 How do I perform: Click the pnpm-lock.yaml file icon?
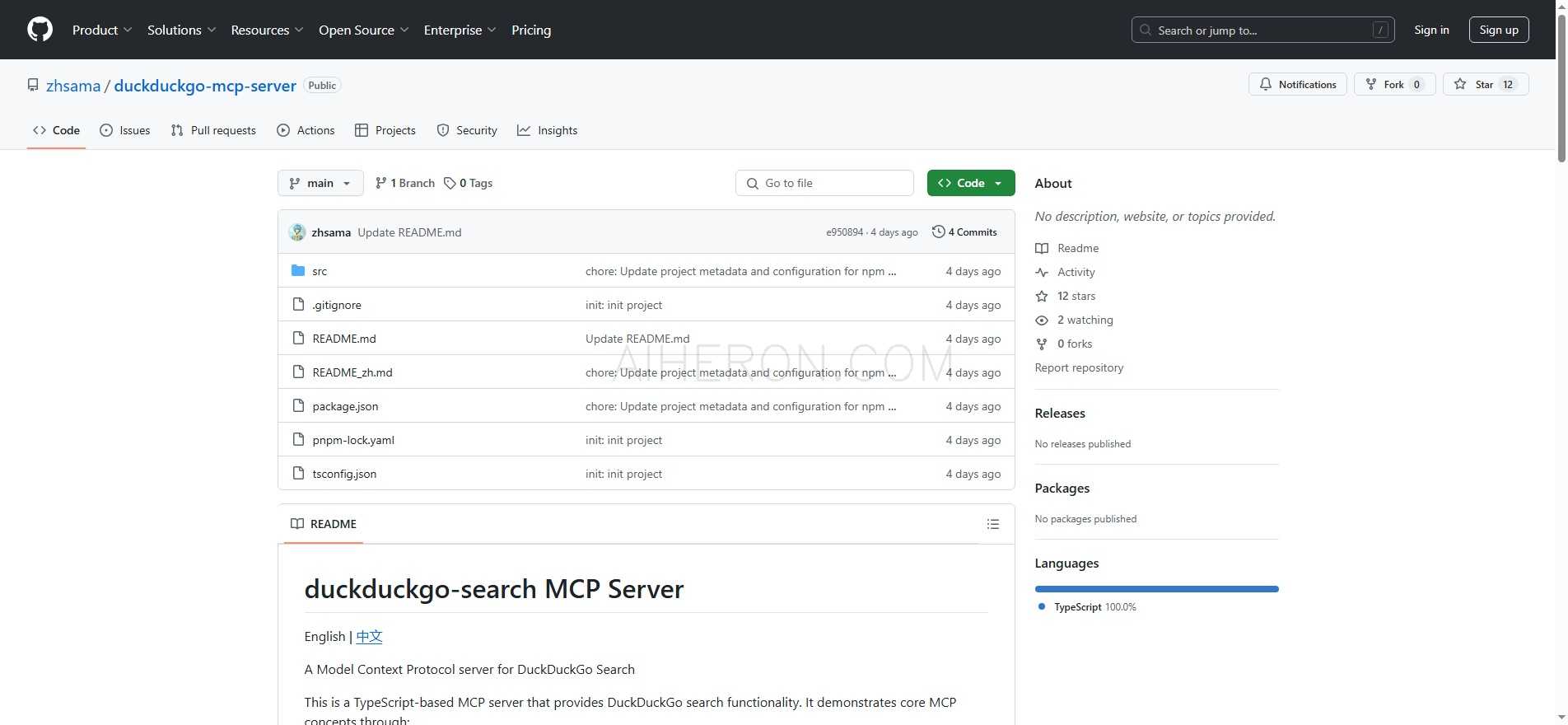tap(298, 440)
